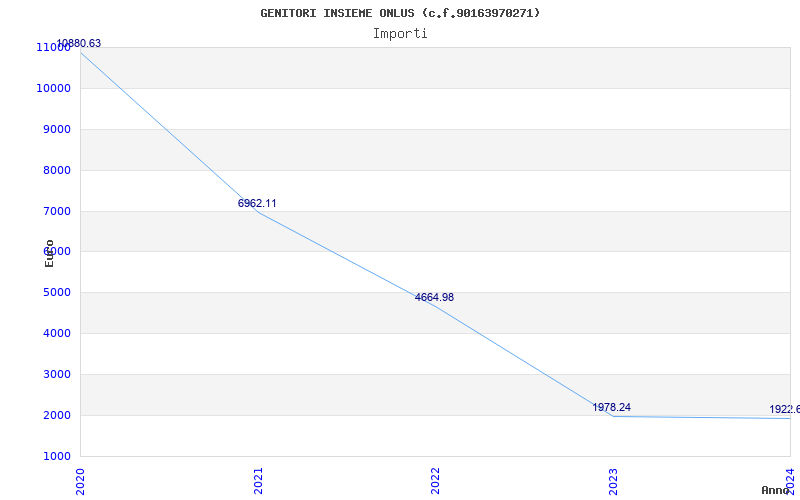Screen dimensions: 800x500
Task: Click the 2021 x-axis label
Action: (x=258, y=482)
